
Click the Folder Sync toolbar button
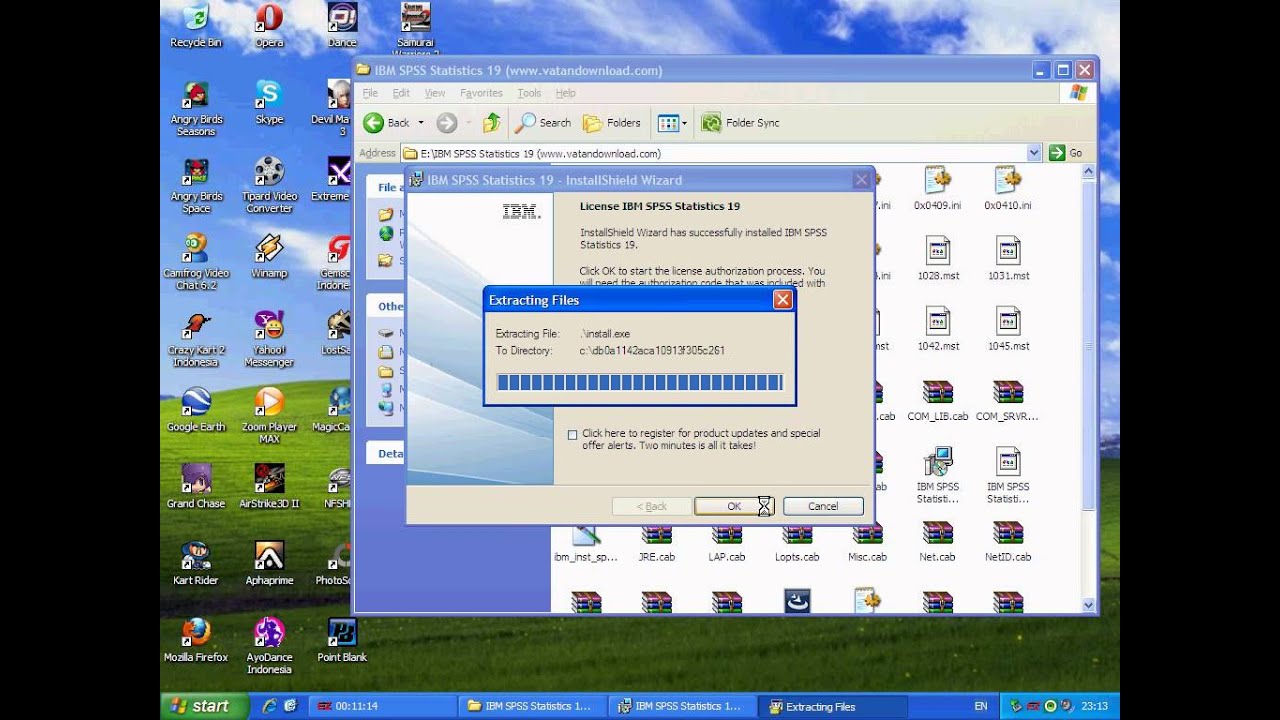tap(741, 123)
